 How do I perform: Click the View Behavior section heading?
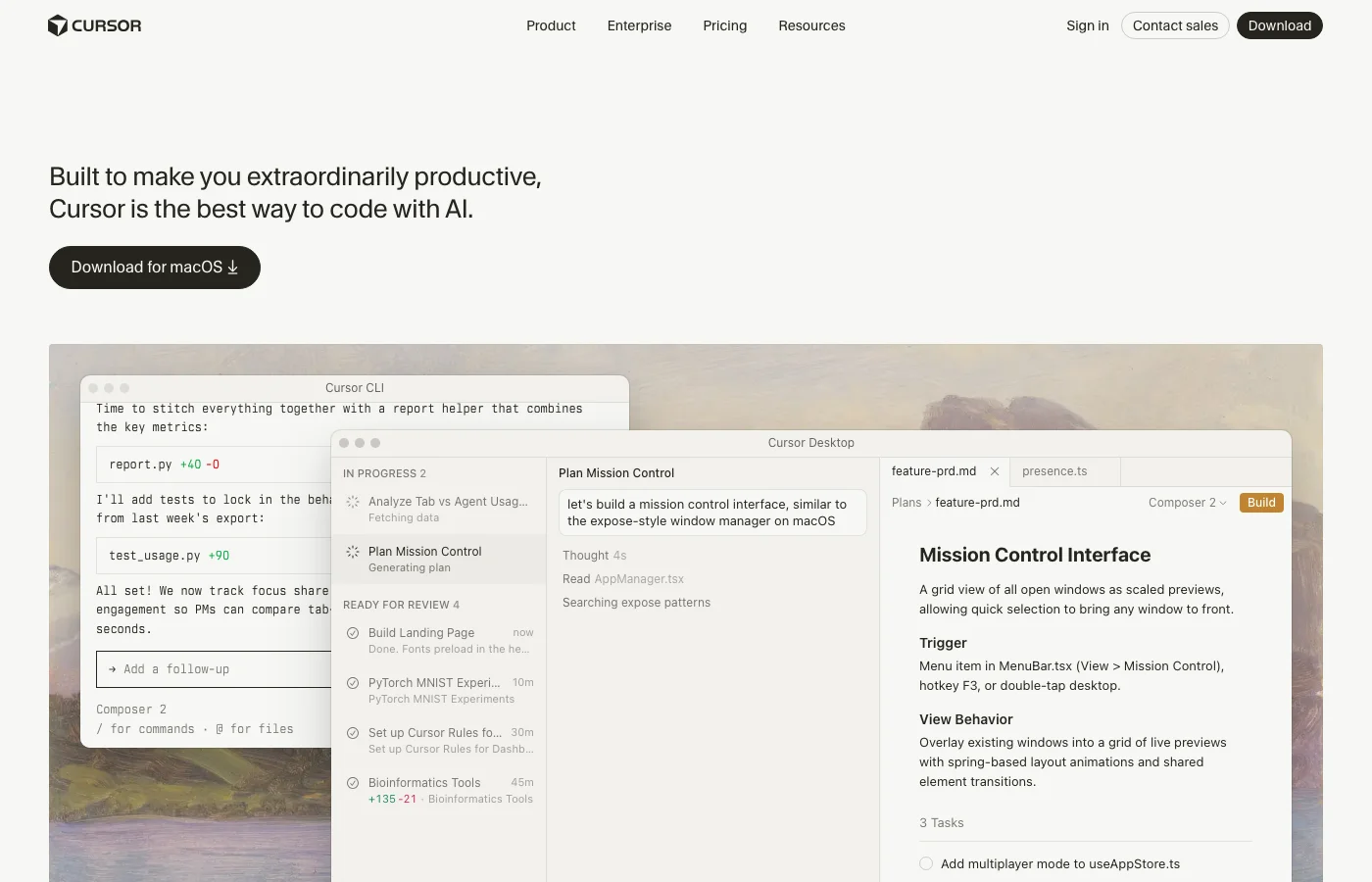click(965, 719)
